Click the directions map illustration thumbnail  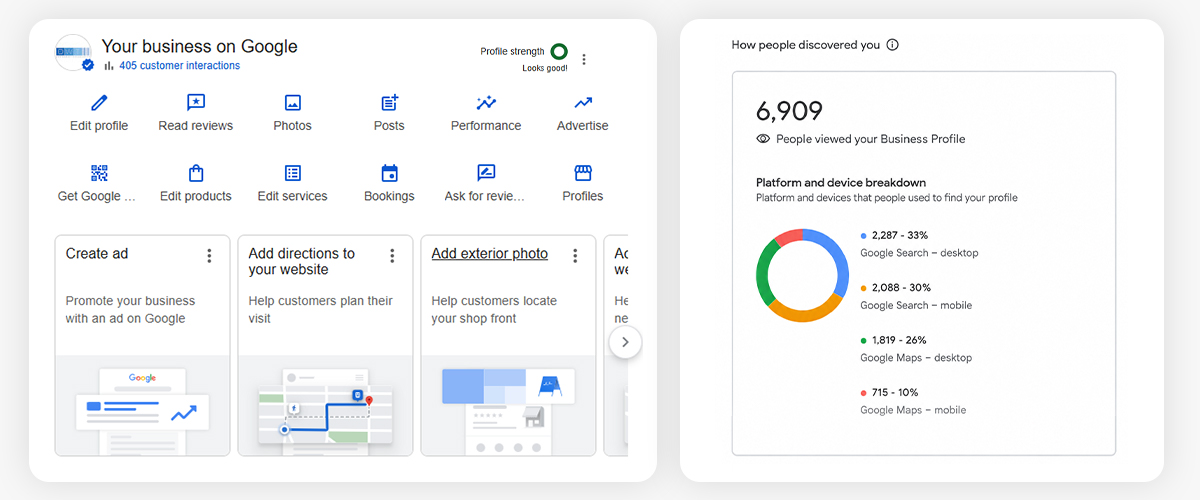point(325,405)
